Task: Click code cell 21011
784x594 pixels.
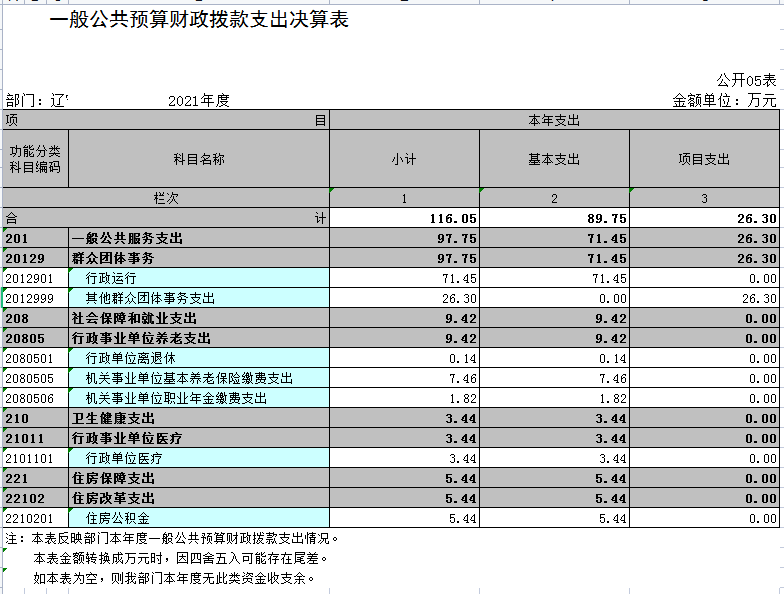Action: [36, 438]
